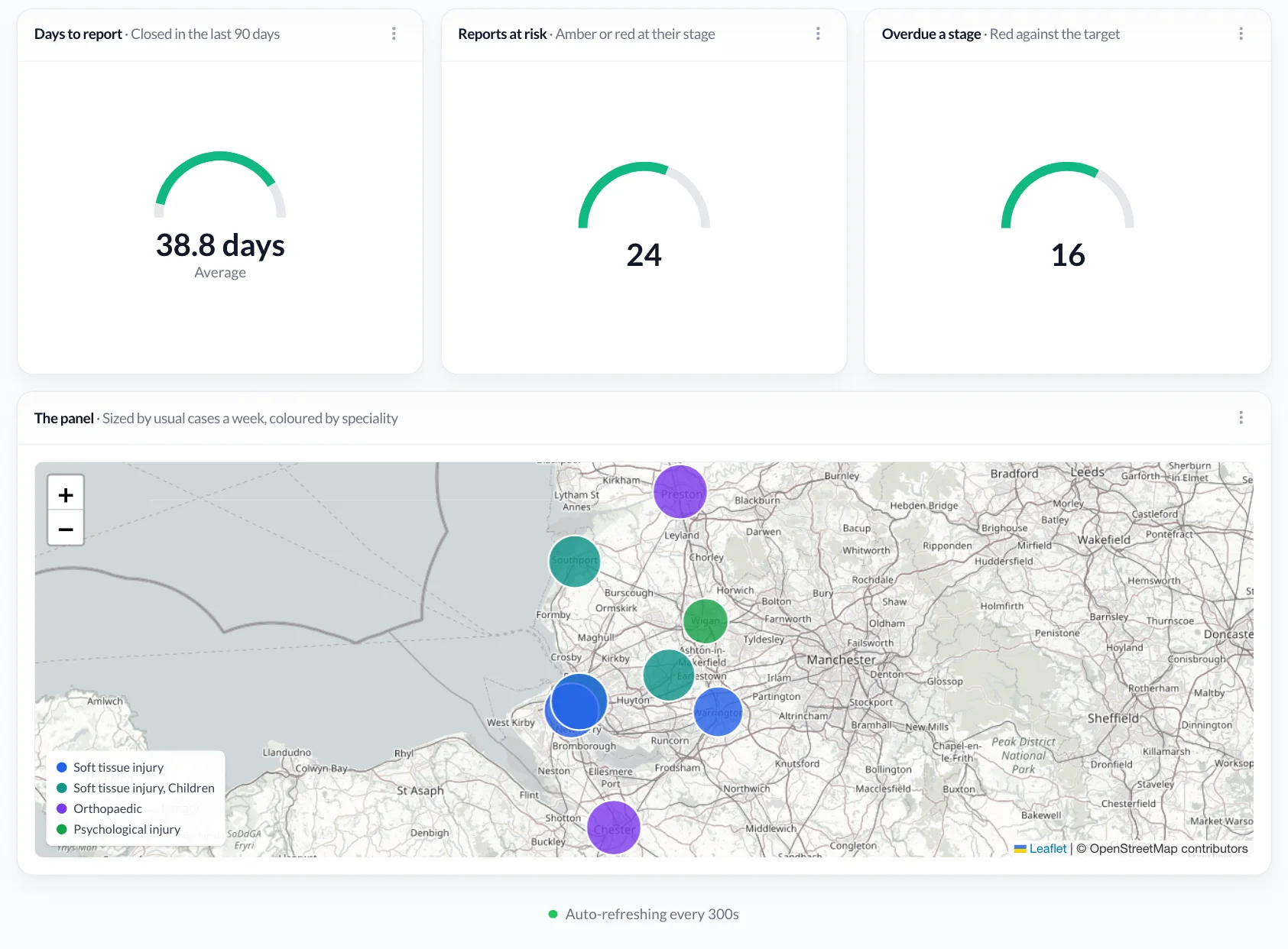This screenshot has width=1288, height=949.
Task: Open Days to report card options menu
Action: point(394,34)
